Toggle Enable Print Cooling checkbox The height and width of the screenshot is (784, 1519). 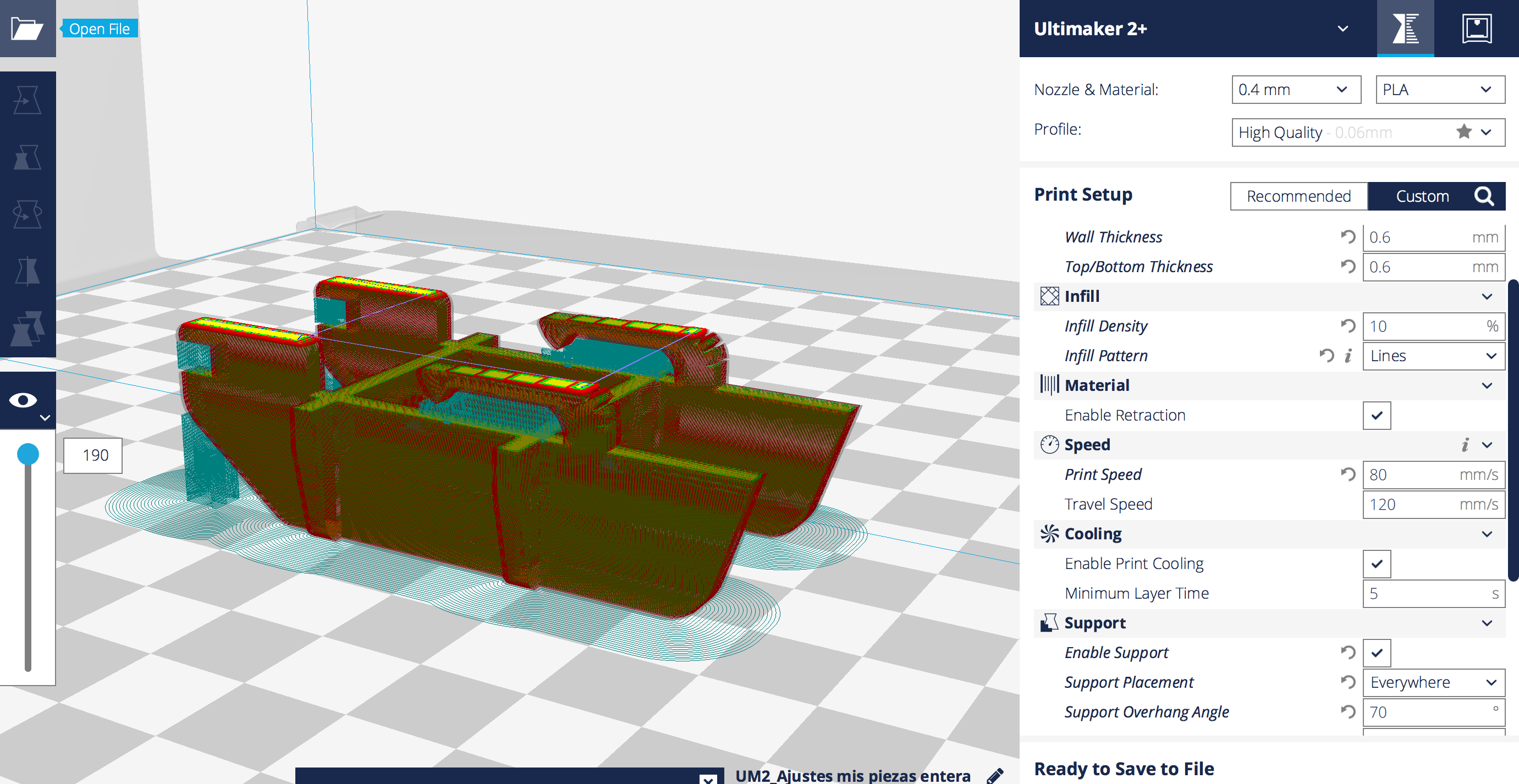[1377, 564]
